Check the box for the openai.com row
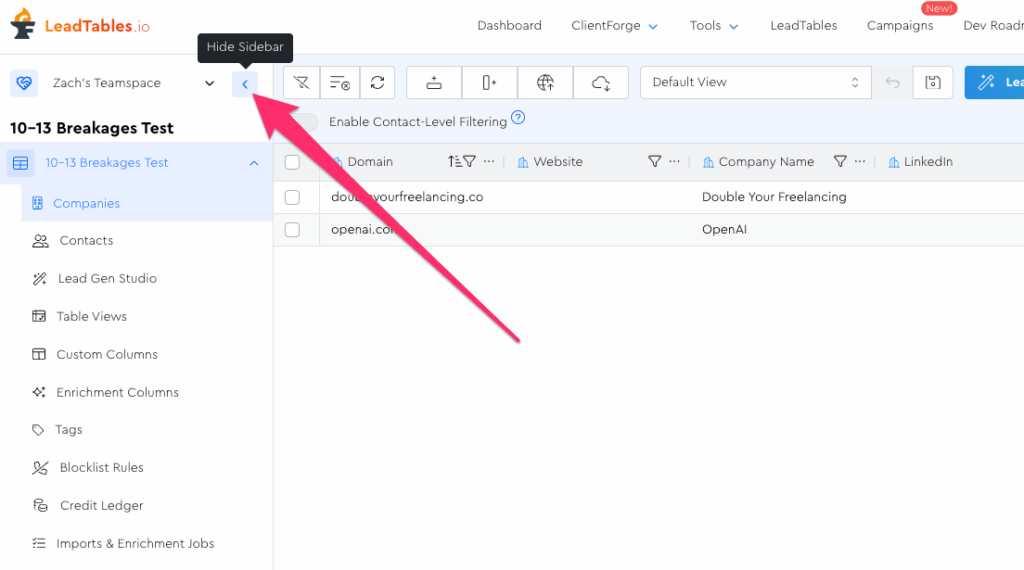 292,230
